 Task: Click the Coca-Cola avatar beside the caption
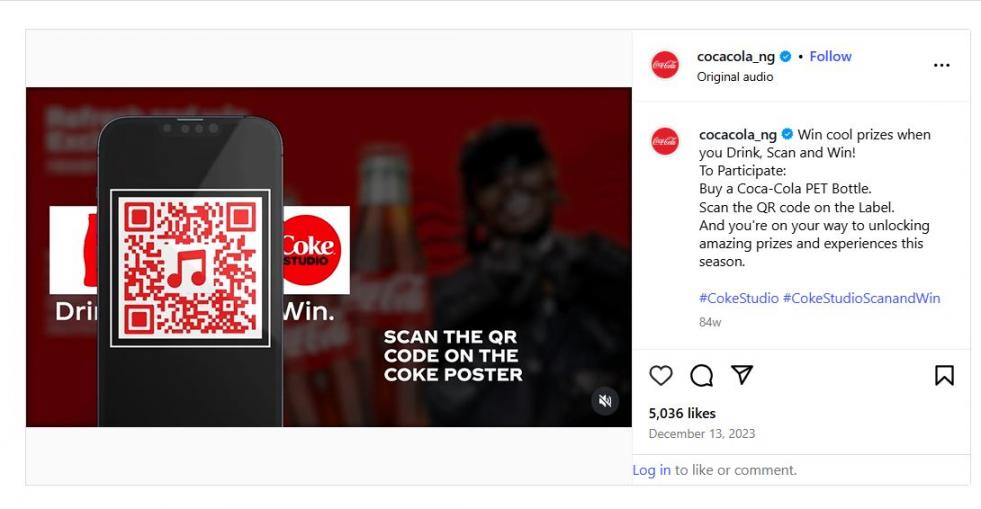tap(664, 141)
